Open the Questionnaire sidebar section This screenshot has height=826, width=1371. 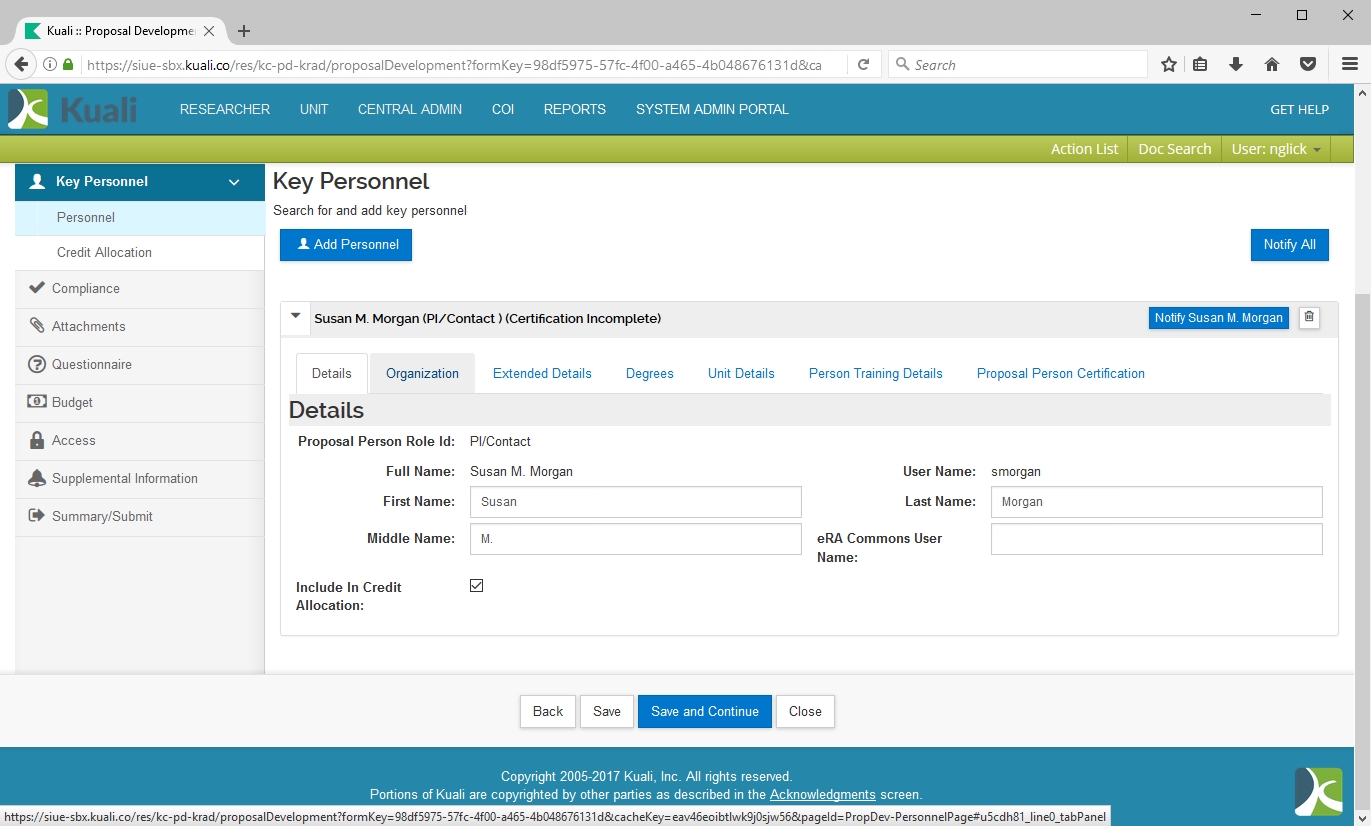click(91, 364)
